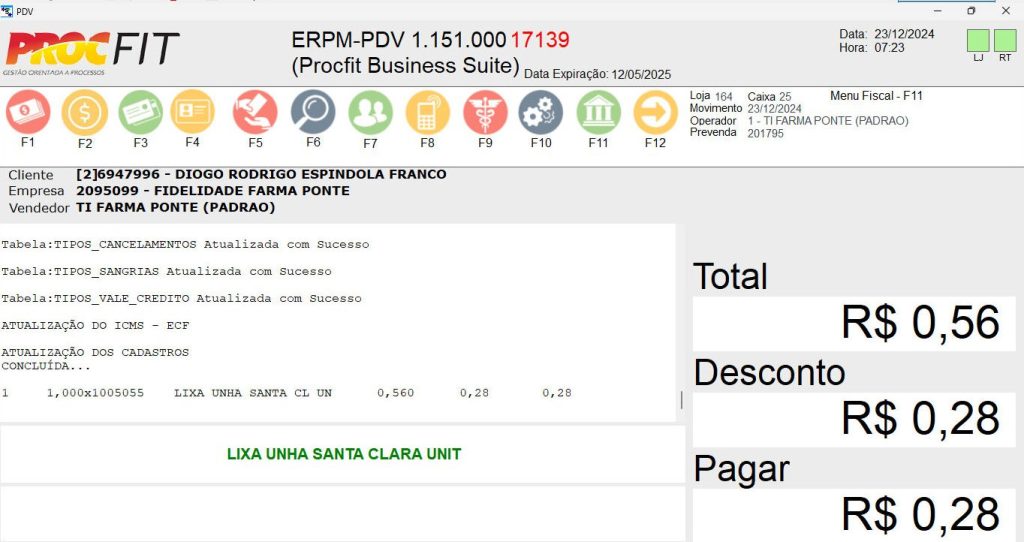
Task: Select the LIXA UNHA SANTA CL item line
Action: [287, 393]
